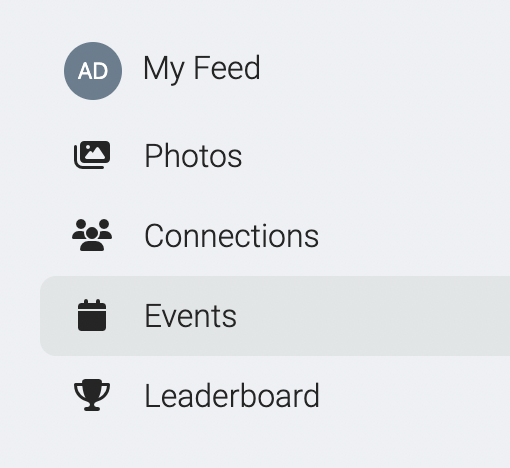
Task: Click the "My Feed" text label
Action: (x=202, y=69)
